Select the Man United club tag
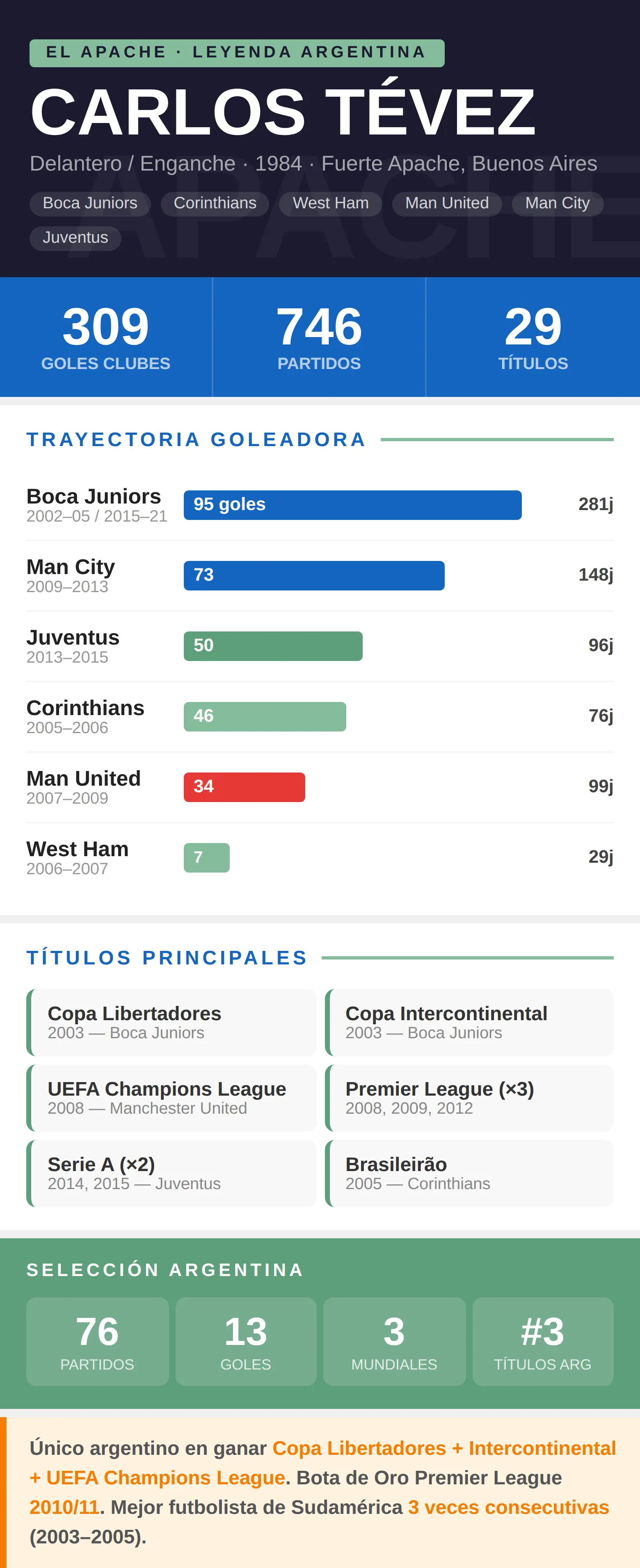The image size is (640, 1568). point(447,203)
